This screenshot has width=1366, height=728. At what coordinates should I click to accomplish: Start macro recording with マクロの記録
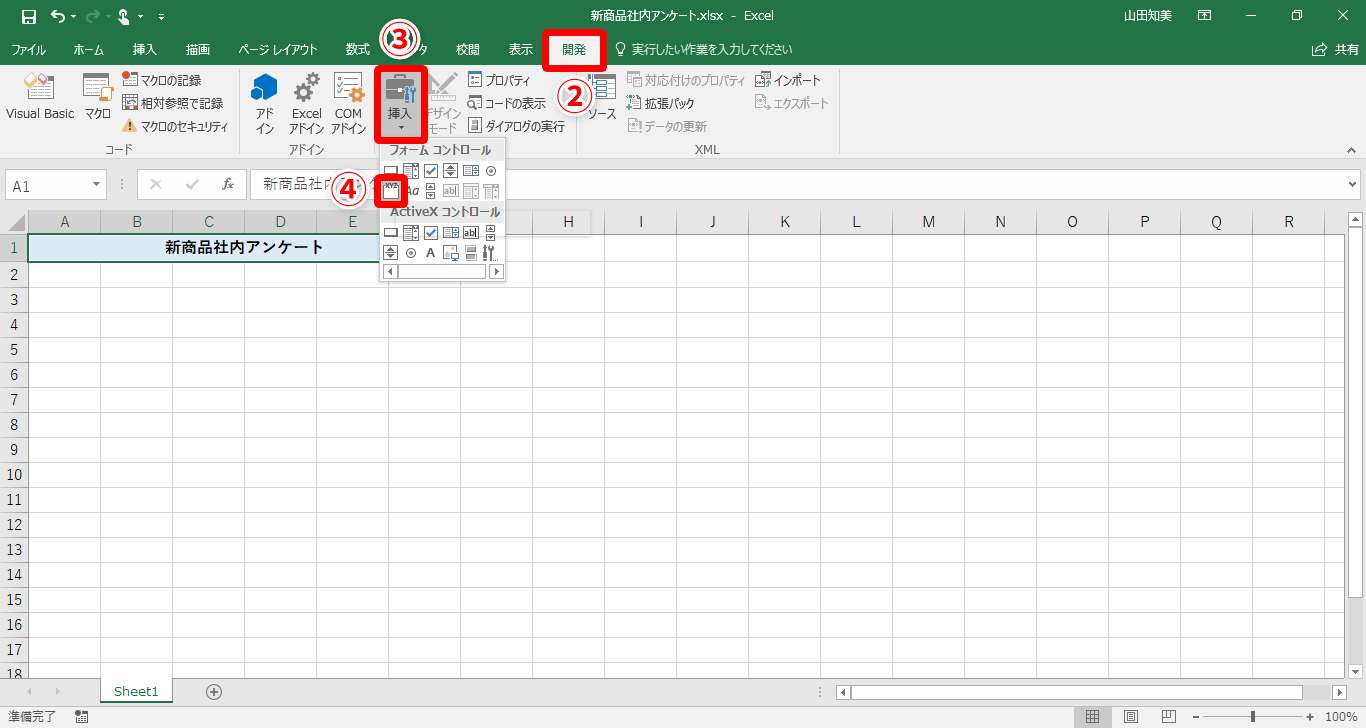coord(161,80)
